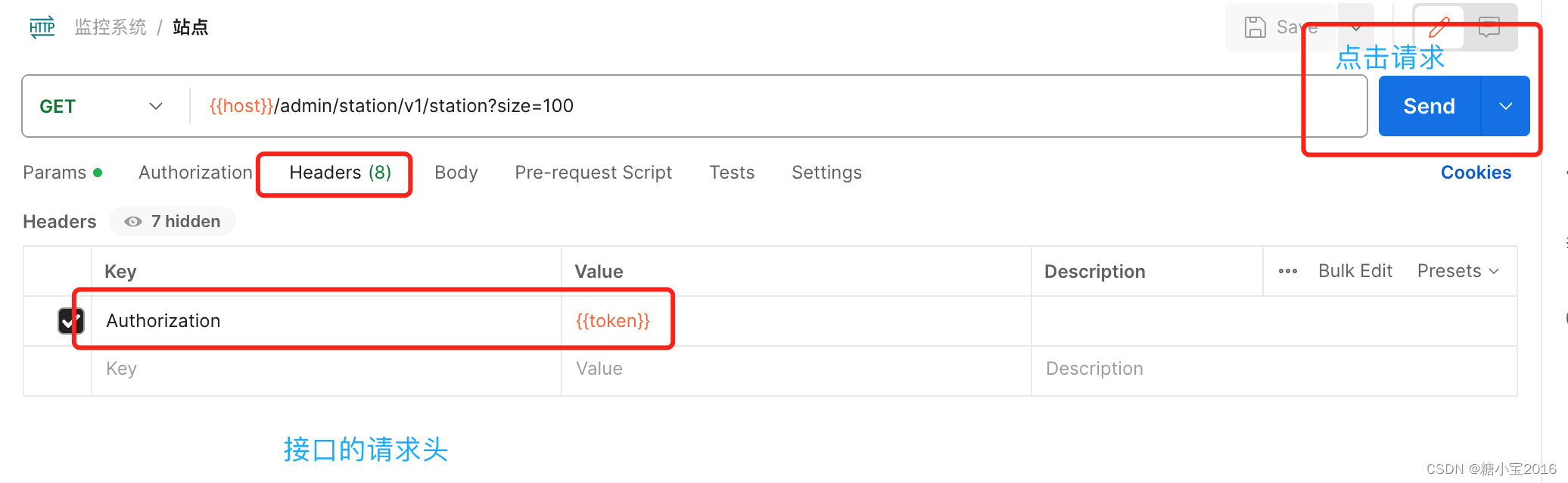This screenshot has width=1568, height=483.
Task: Click the Save floppy disk icon
Action: pyautogui.click(x=1255, y=27)
